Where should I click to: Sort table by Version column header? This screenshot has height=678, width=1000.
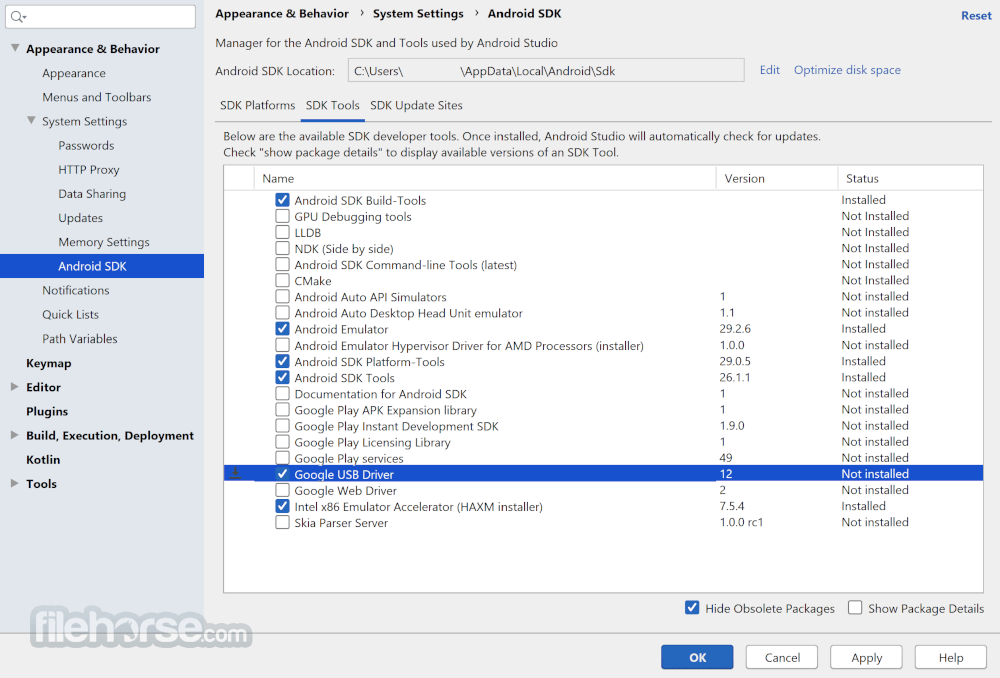click(777, 179)
